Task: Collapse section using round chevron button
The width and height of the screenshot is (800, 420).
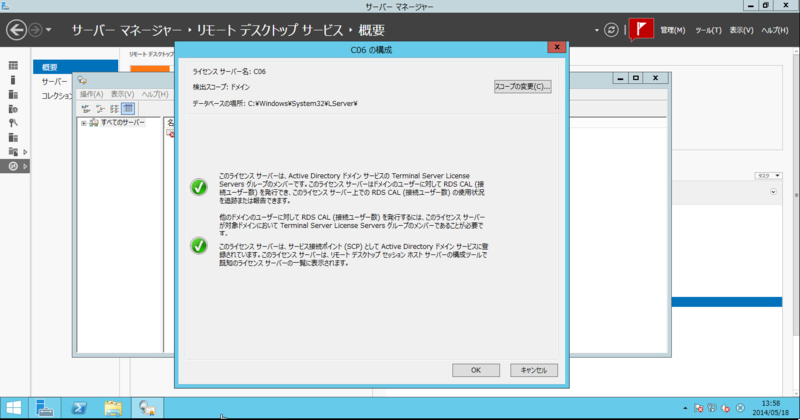Action: (x=773, y=192)
